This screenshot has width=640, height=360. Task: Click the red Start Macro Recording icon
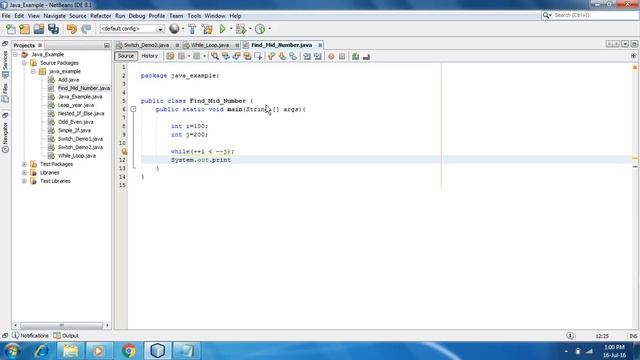(x=331, y=56)
